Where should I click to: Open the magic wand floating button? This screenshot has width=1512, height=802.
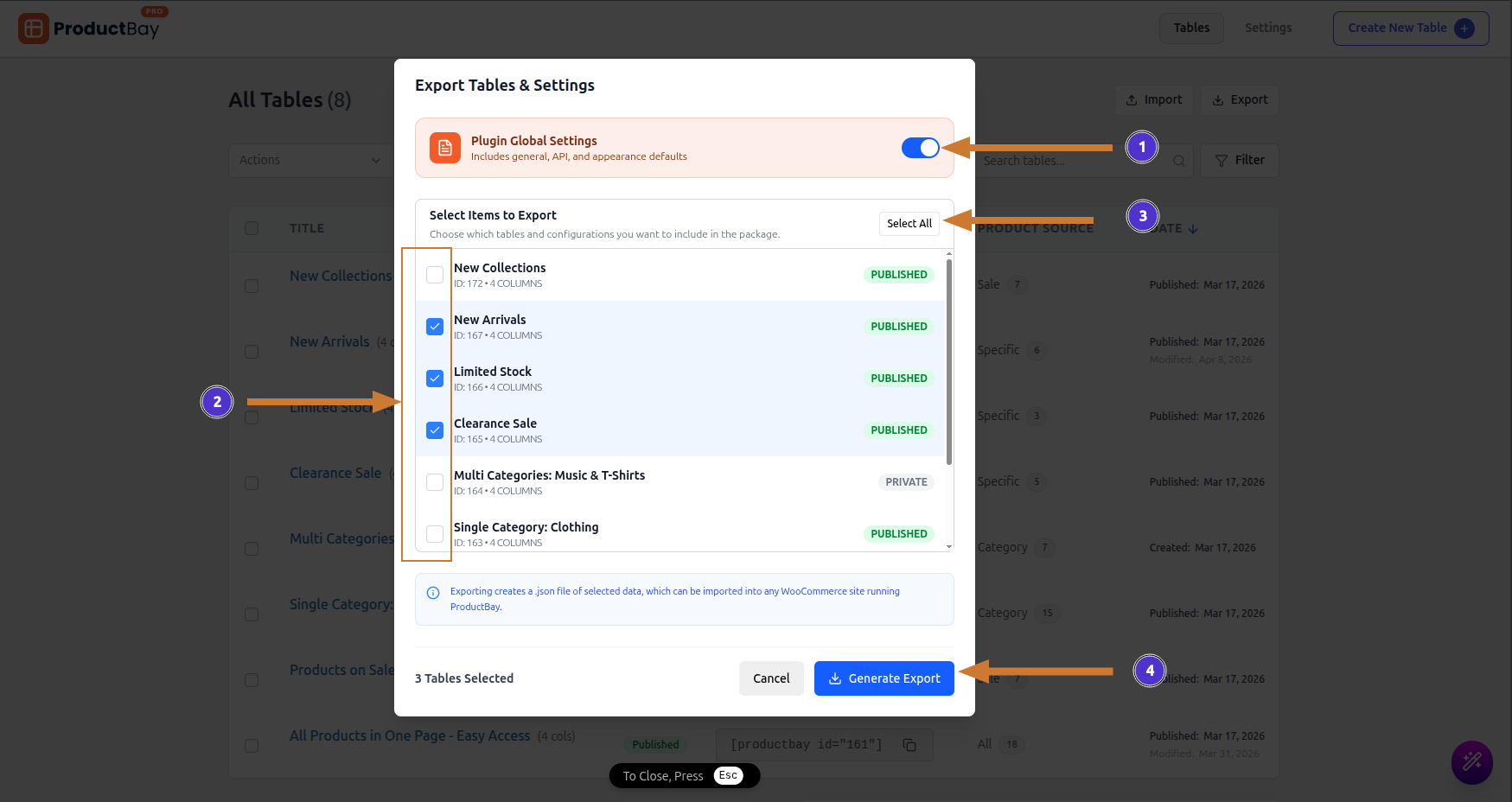[1471, 762]
